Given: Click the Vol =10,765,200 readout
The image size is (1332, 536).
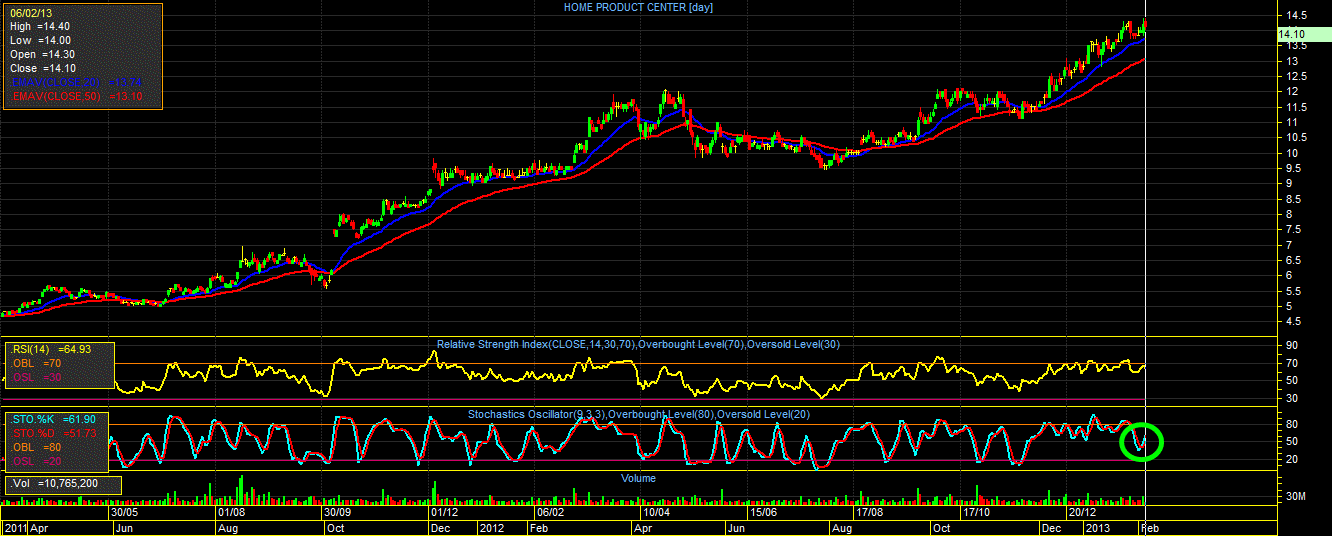Looking at the screenshot, I should tap(55, 484).
